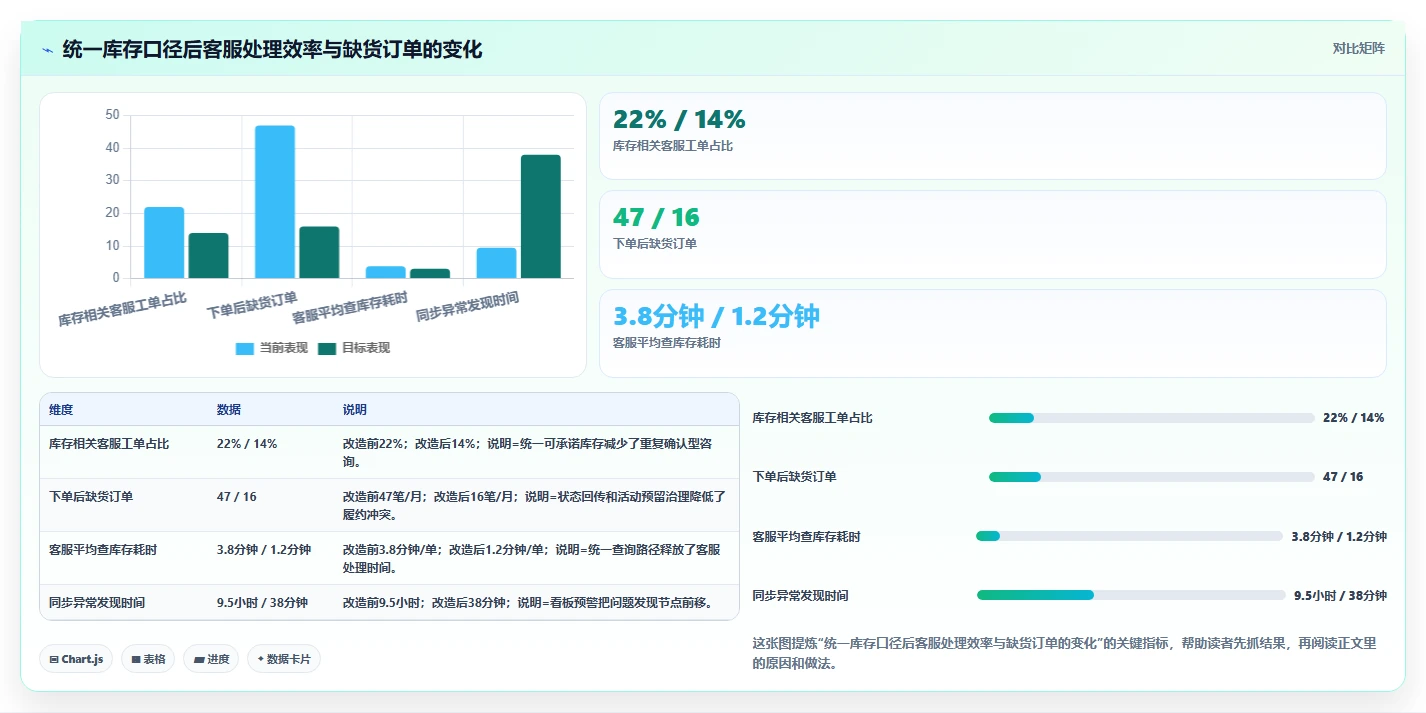
Task: Click the description cell starting 改造前9.5小时
Action: tap(529, 602)
